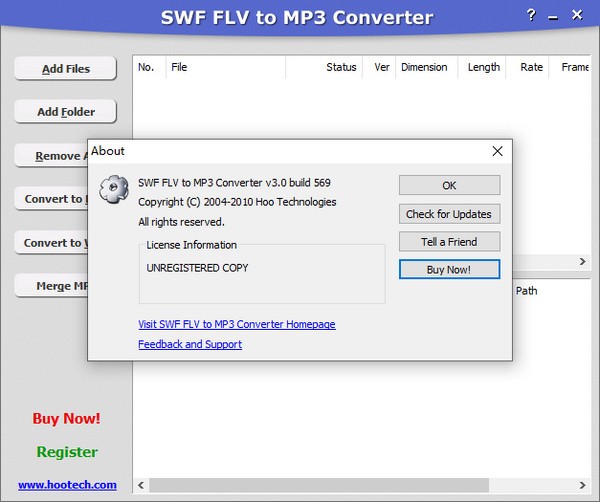600x502 pixels.
Task: Click the green Register link
Action: pyautogui.click(x=67, y=452)
